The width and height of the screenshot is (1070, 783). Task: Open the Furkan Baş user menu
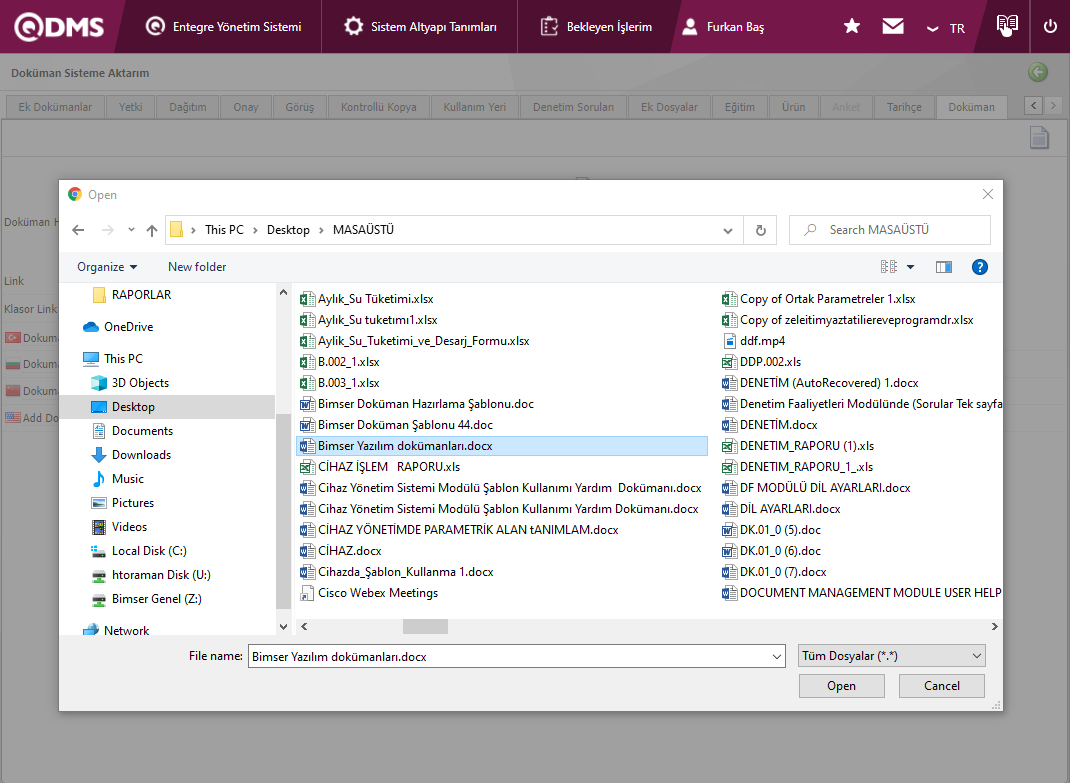[x=723, y=27]
